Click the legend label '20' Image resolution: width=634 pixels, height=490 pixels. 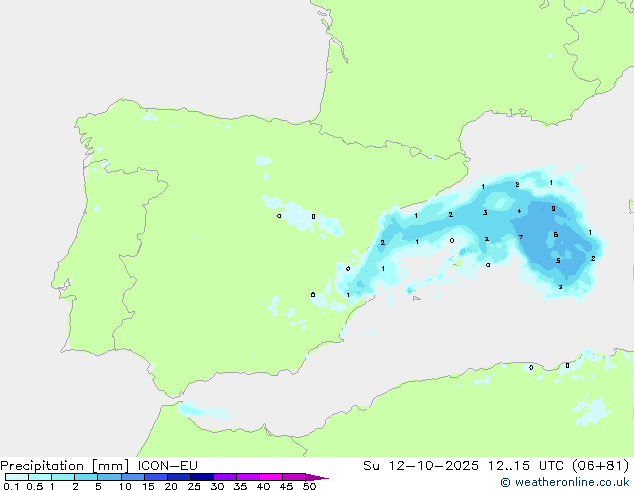[x=171, y=486]
